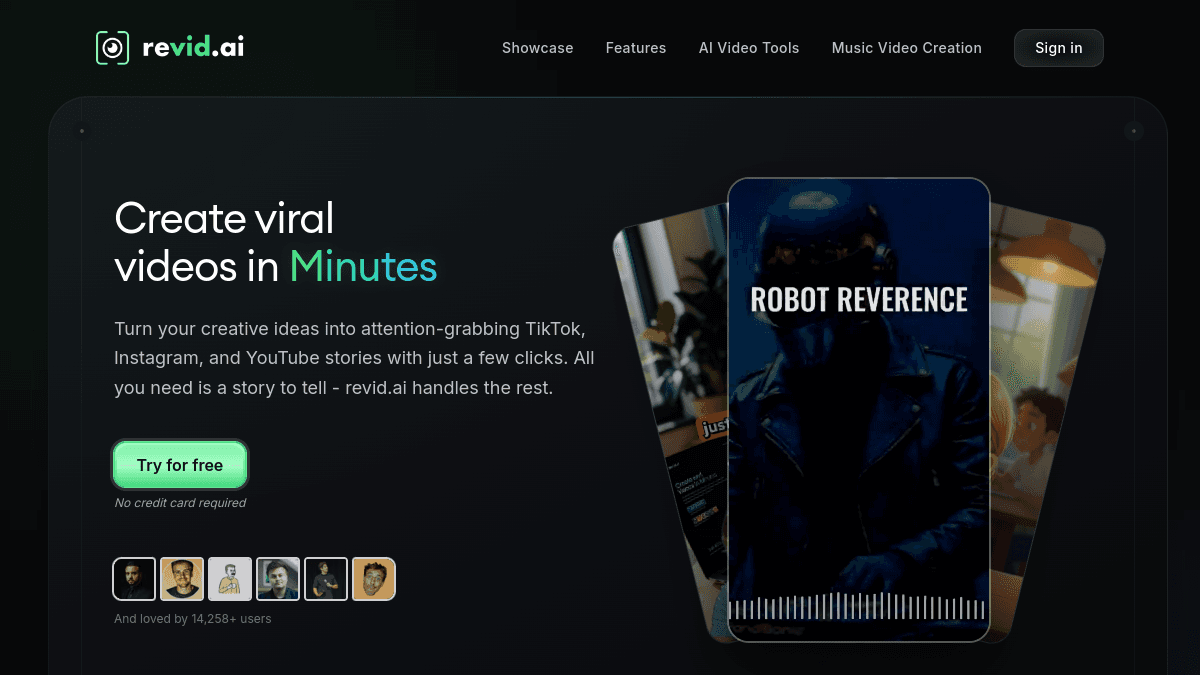Screen dimensions: 1200x675
Task: Click the ROBOT REVERENCE video card
Action: [859, 410]
